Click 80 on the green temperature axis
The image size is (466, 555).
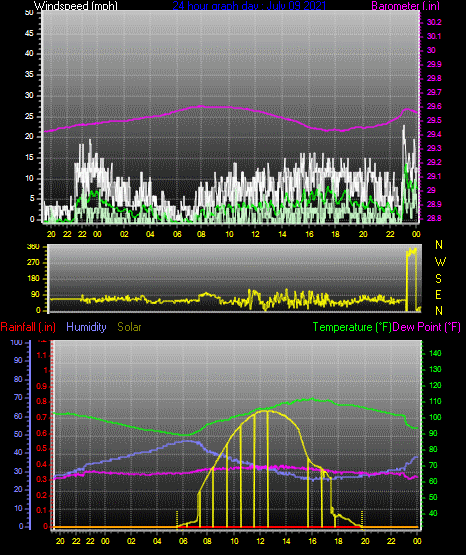coord(433,450)
